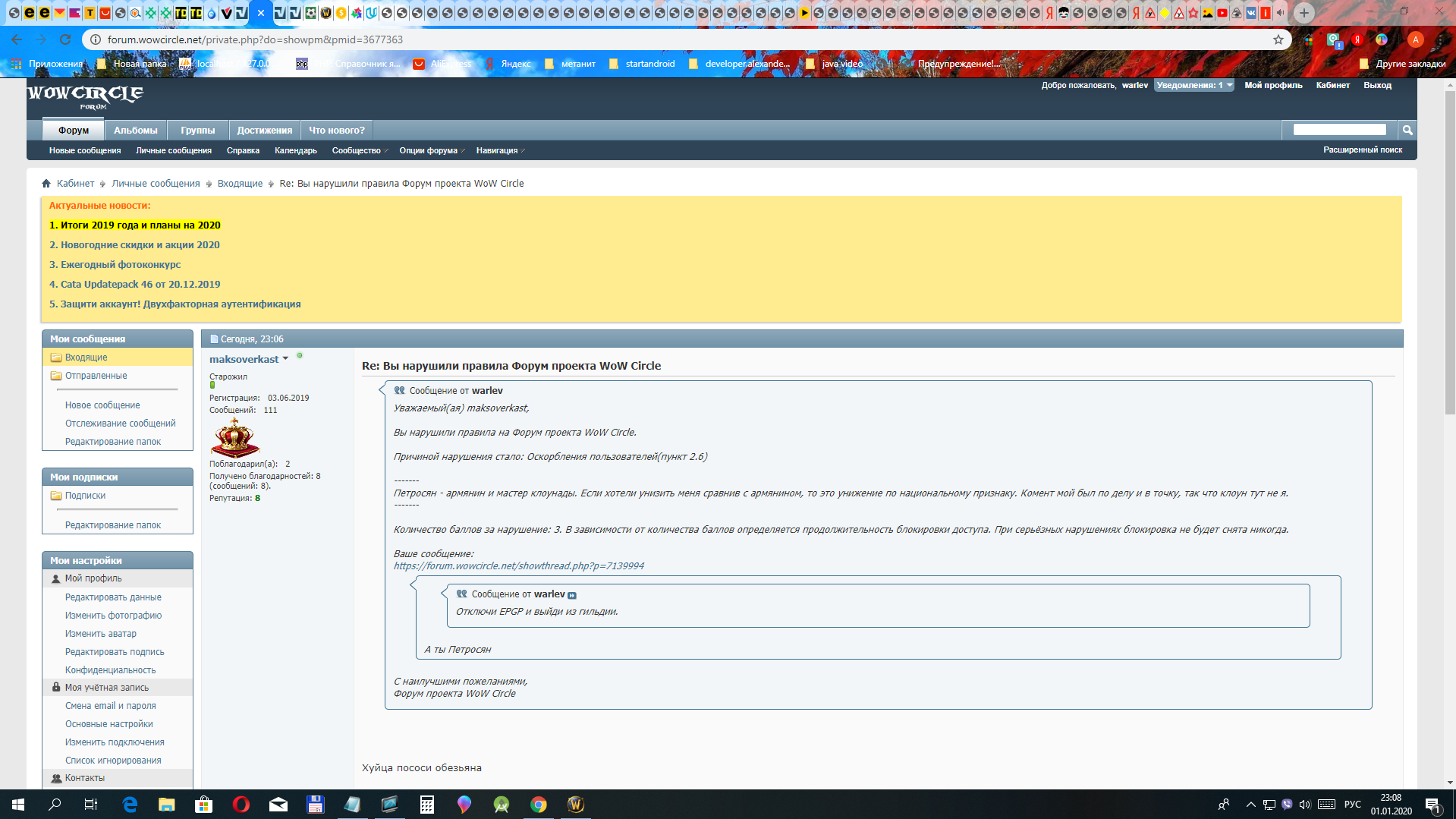Open Google Chrome from the taskbar
Image resolution: width=1456 pixels, height=819 pixels.
point(539,805)
